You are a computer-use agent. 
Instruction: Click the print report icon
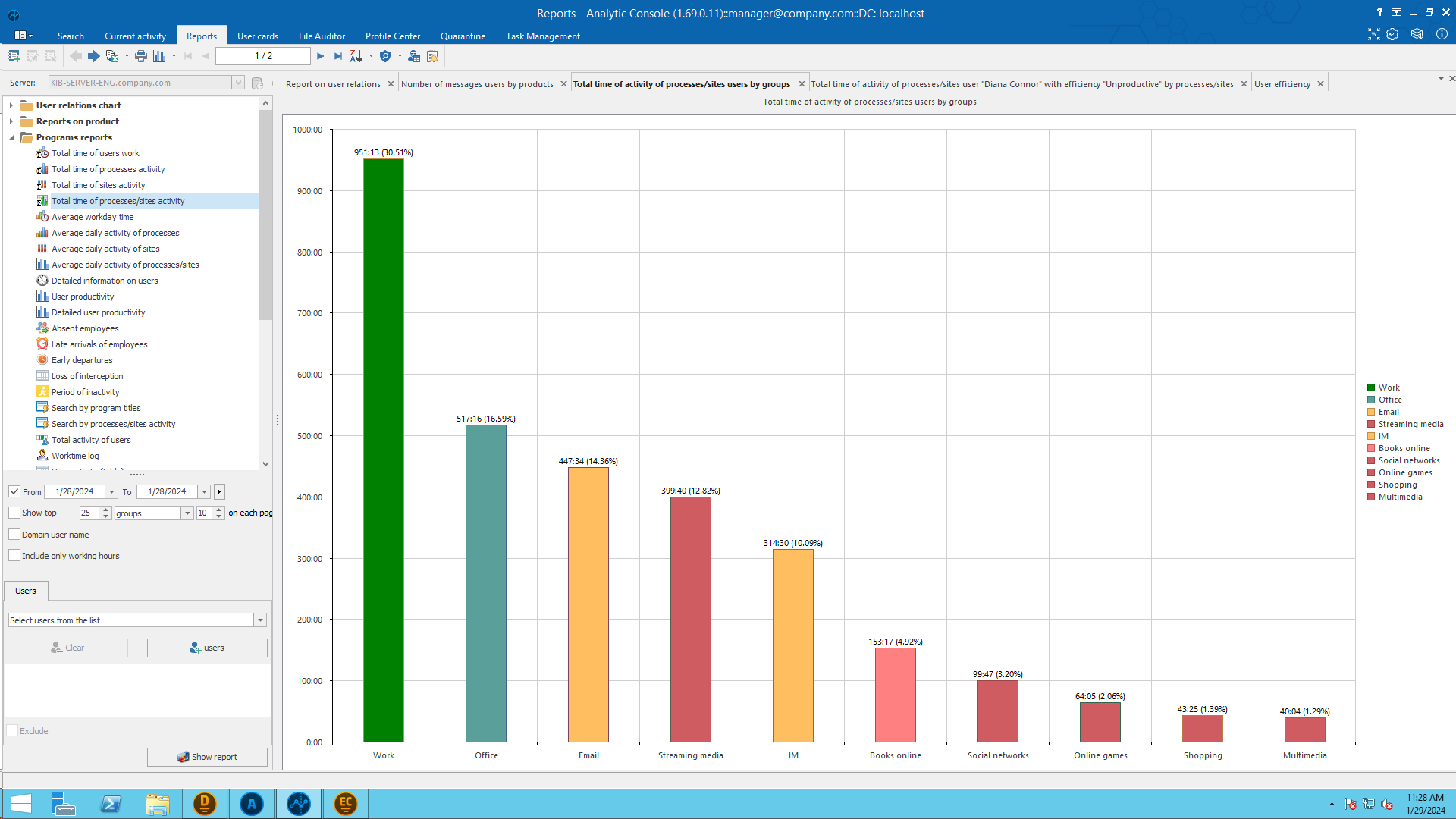[141, 56]
